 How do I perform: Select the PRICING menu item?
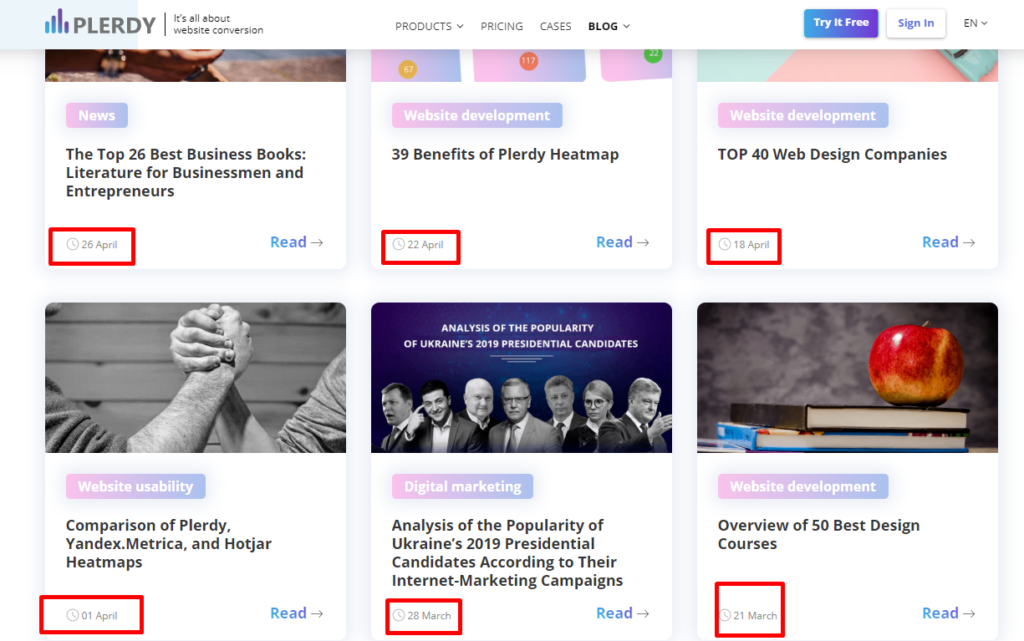click(501, 26)
